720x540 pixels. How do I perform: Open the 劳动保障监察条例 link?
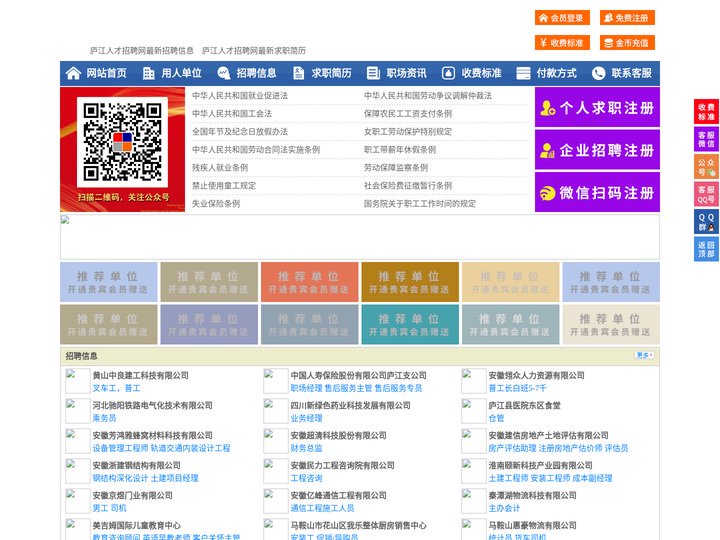[396, 168]
